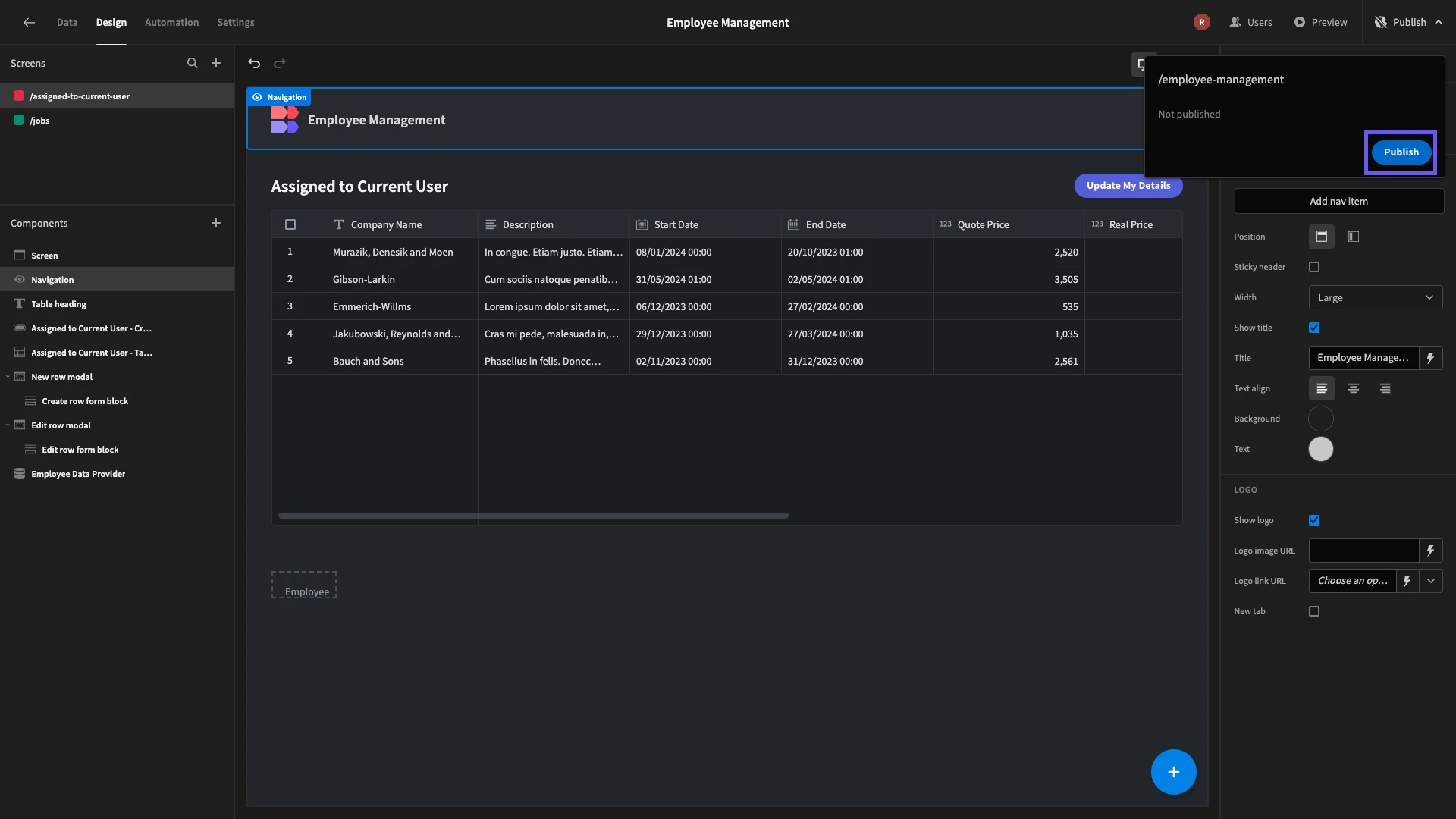
Task: Click the Budibase logo in navigation header
Action: point(285,120)
